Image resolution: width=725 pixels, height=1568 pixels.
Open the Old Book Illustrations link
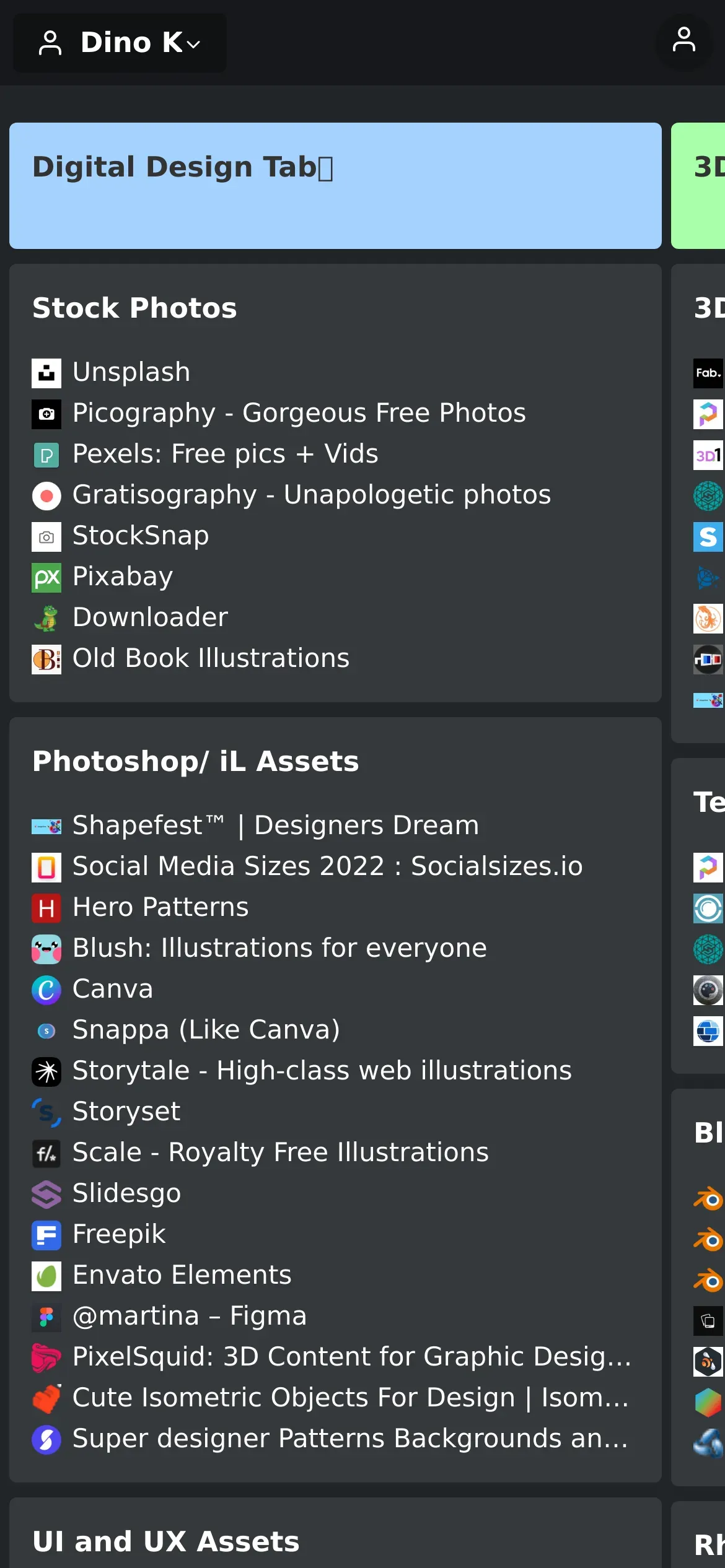[x=211, y=658]
